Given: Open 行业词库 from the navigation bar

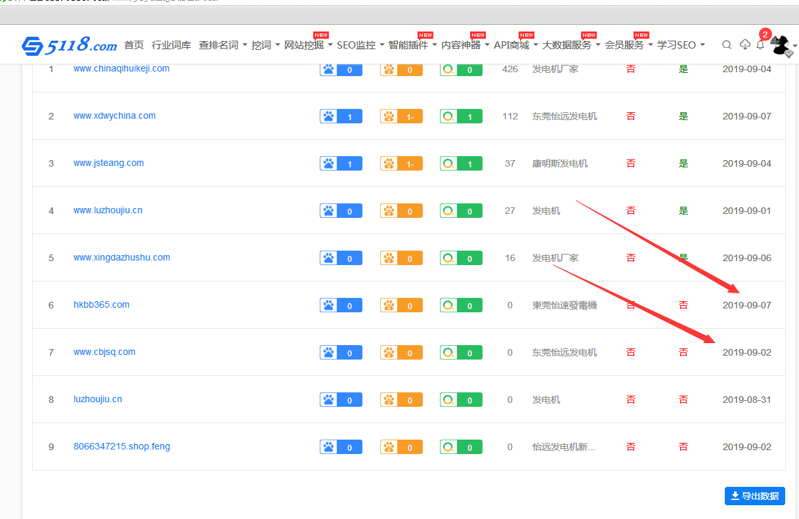Looking at the screenshot, I should (x=171, y=45).
